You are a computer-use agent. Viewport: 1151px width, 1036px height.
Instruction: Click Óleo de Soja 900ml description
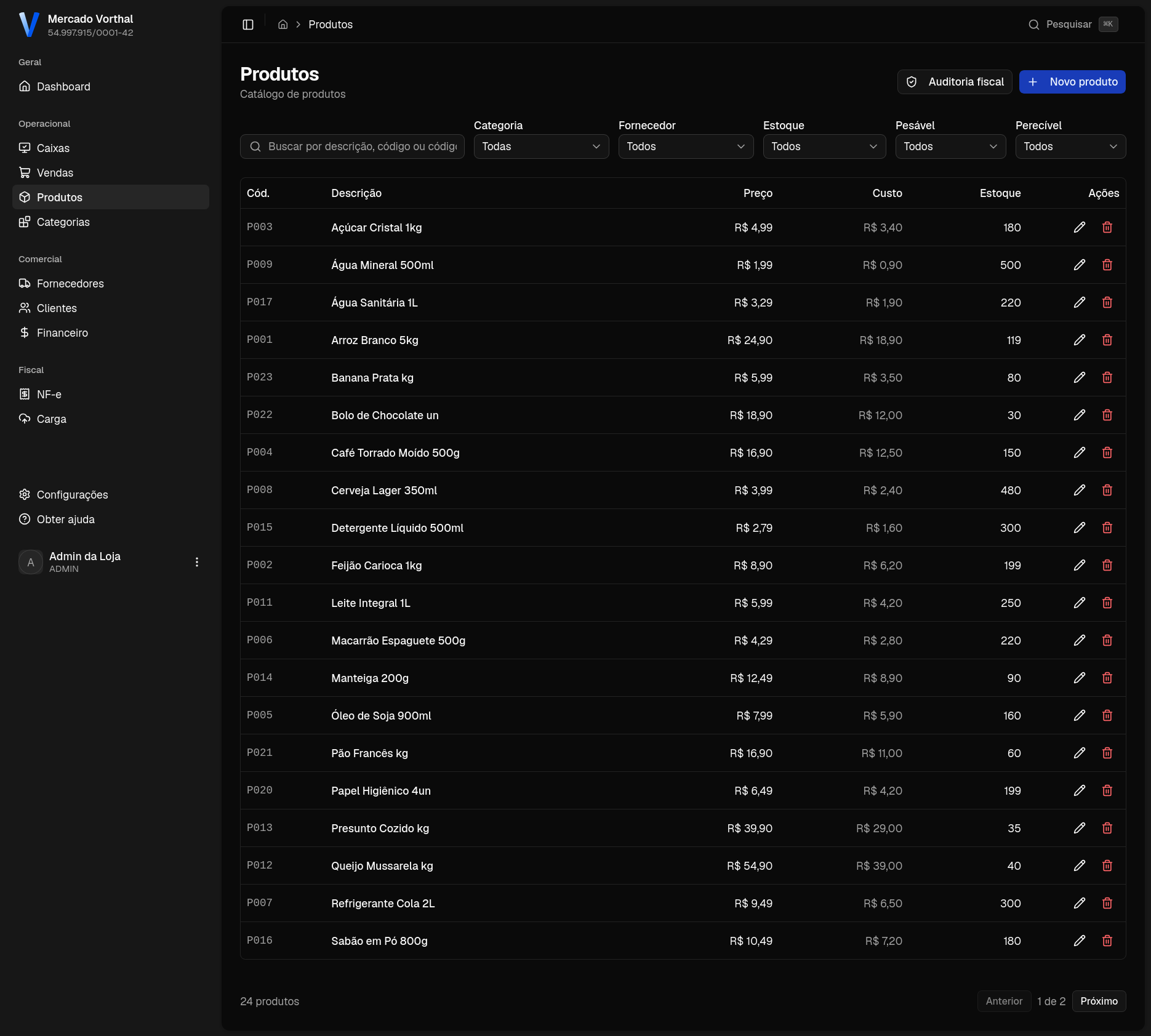(x=381, y=716)
